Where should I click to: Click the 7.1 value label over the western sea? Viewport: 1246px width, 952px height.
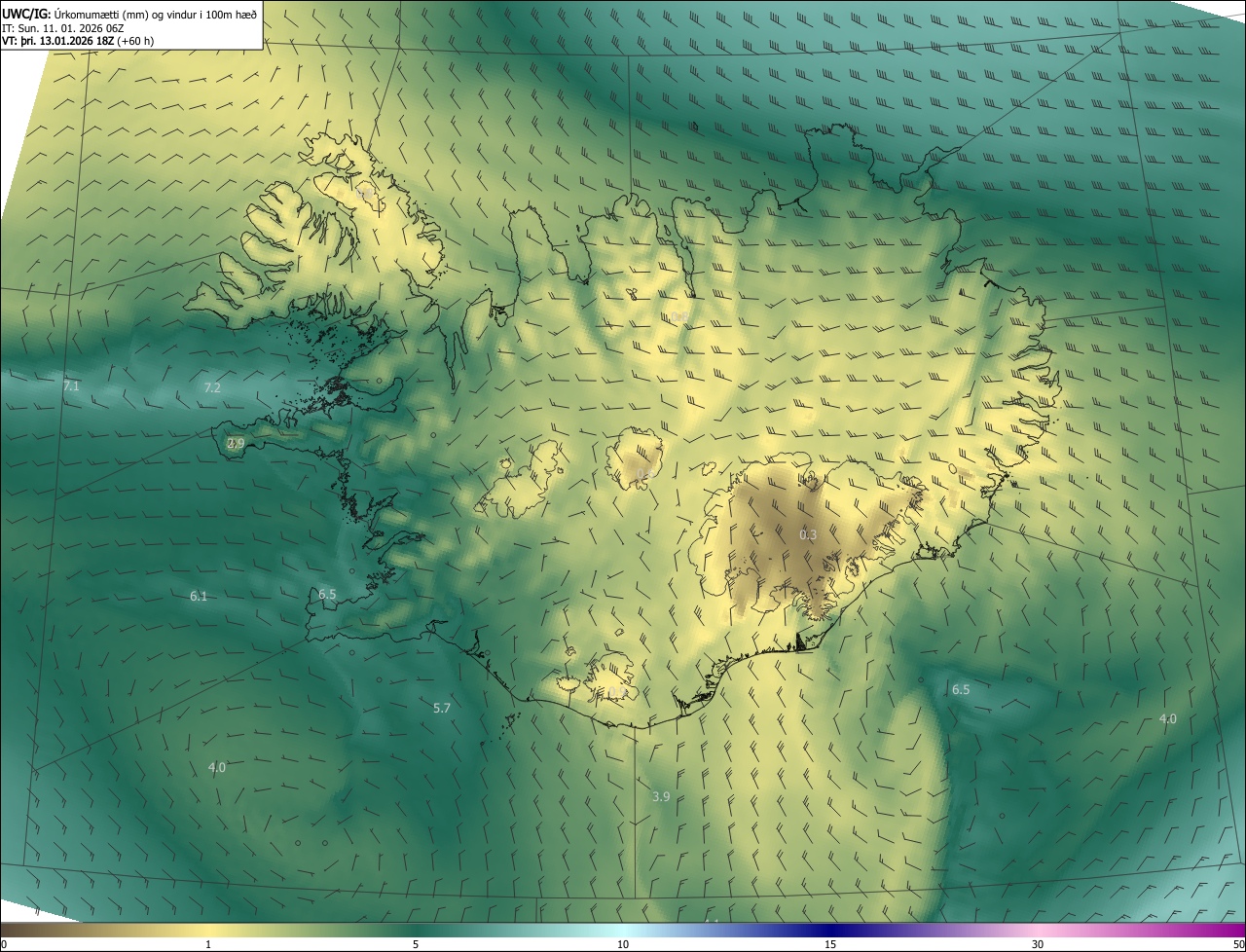(x=71, y=386)
